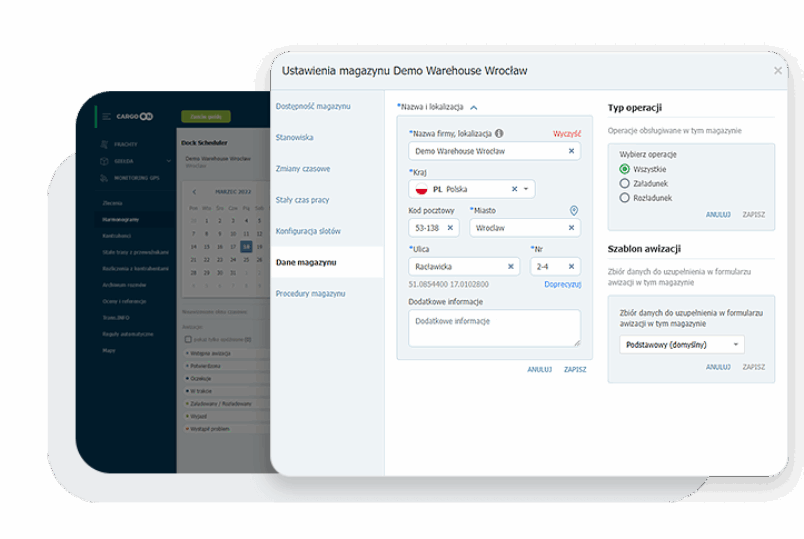The height and width of the screenshot is (539, 804).
Task: Click the map pin icon above Miasto field
Action: click(574, 211)
